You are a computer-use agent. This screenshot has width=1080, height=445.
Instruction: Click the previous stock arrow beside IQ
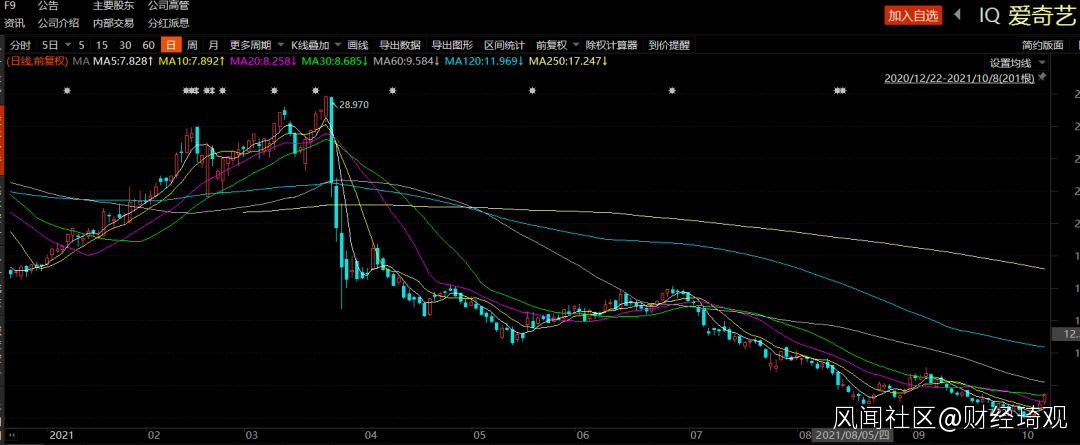(958, 15)
